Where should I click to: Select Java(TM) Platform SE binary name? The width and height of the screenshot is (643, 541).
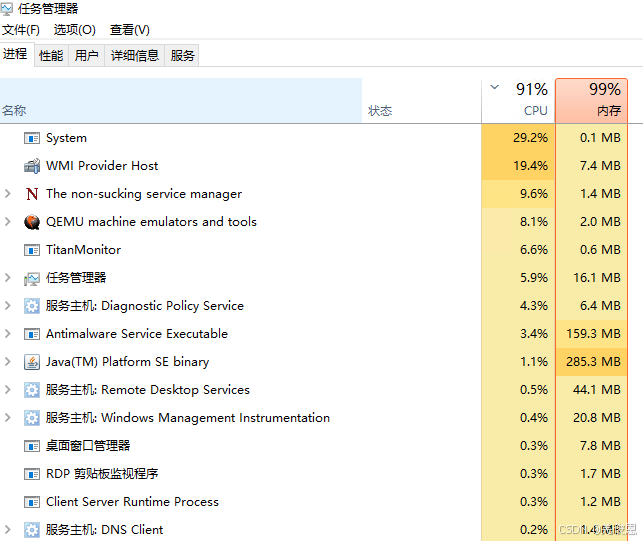click(128, 362)
